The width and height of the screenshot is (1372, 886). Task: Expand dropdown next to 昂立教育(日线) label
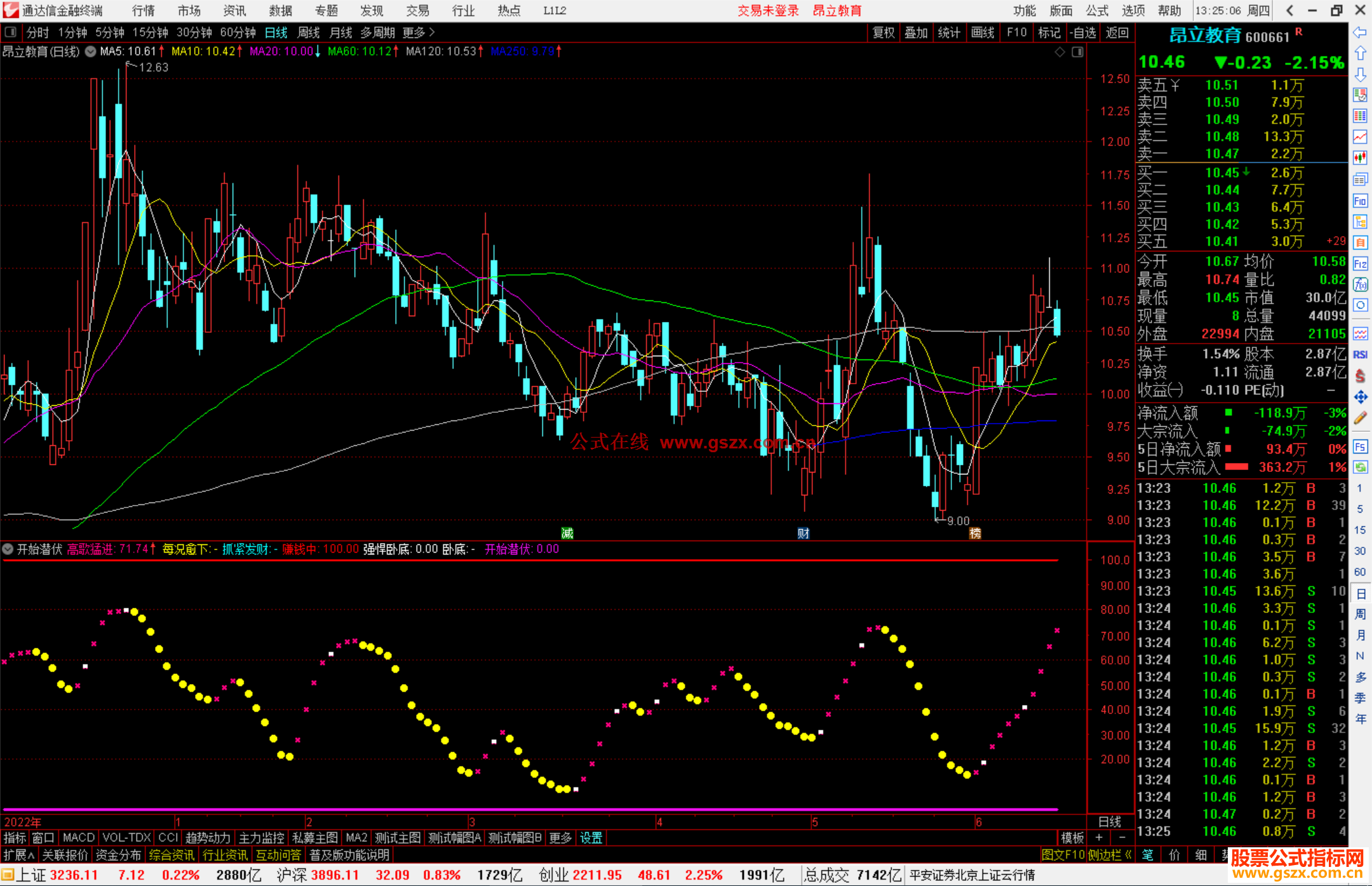click(x=90, y=51)
